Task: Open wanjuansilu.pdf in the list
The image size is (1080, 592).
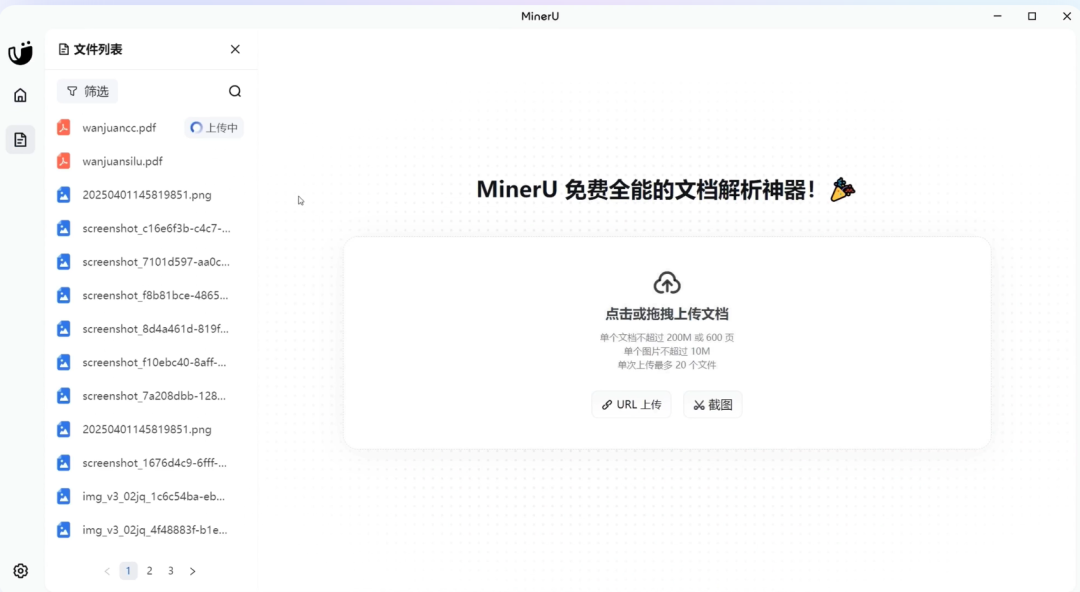Action: pyautogui.click(x=123, y=161)
